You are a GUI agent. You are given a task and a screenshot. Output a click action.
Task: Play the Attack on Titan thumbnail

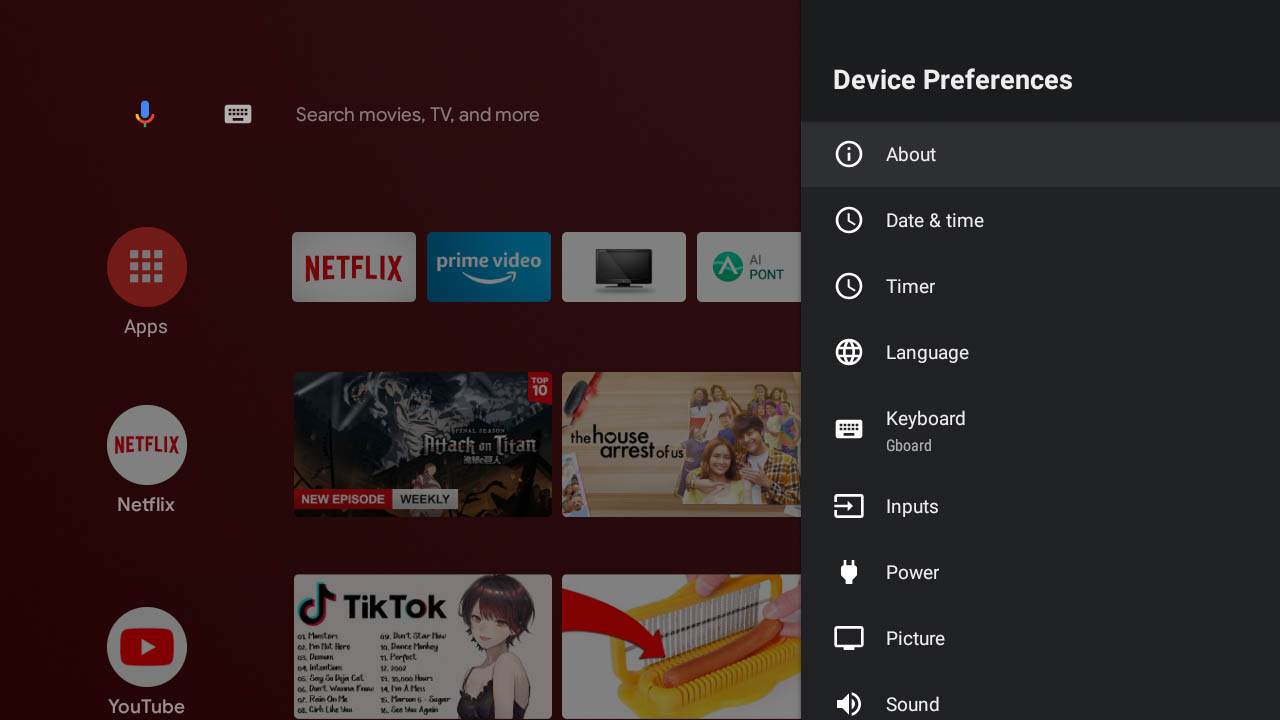pos(422,445)
